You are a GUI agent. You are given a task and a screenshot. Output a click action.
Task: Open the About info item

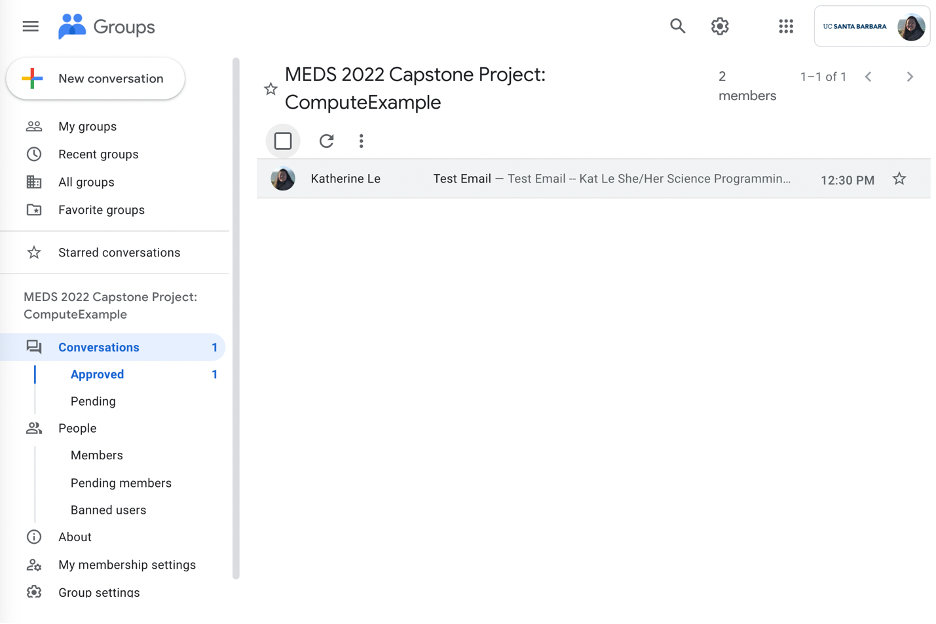coord(75,537)
